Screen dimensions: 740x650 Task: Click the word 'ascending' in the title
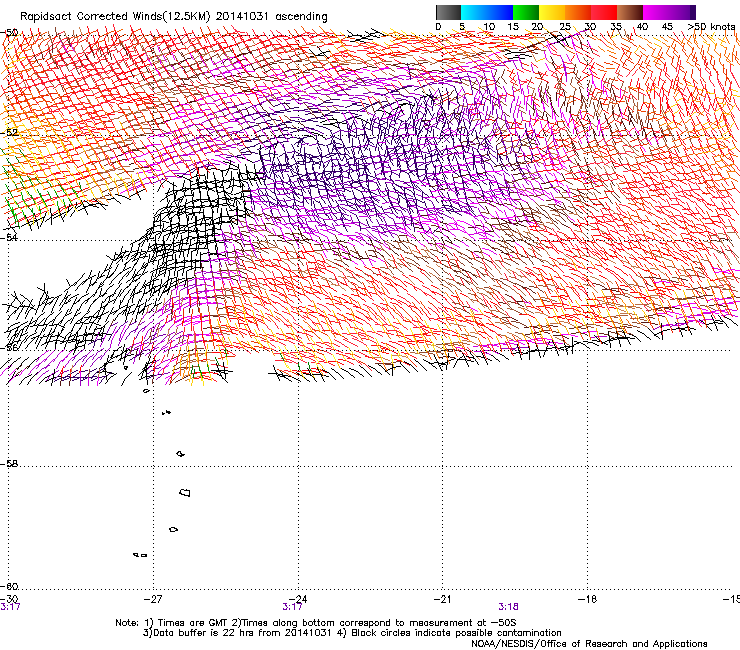point(301,17)
